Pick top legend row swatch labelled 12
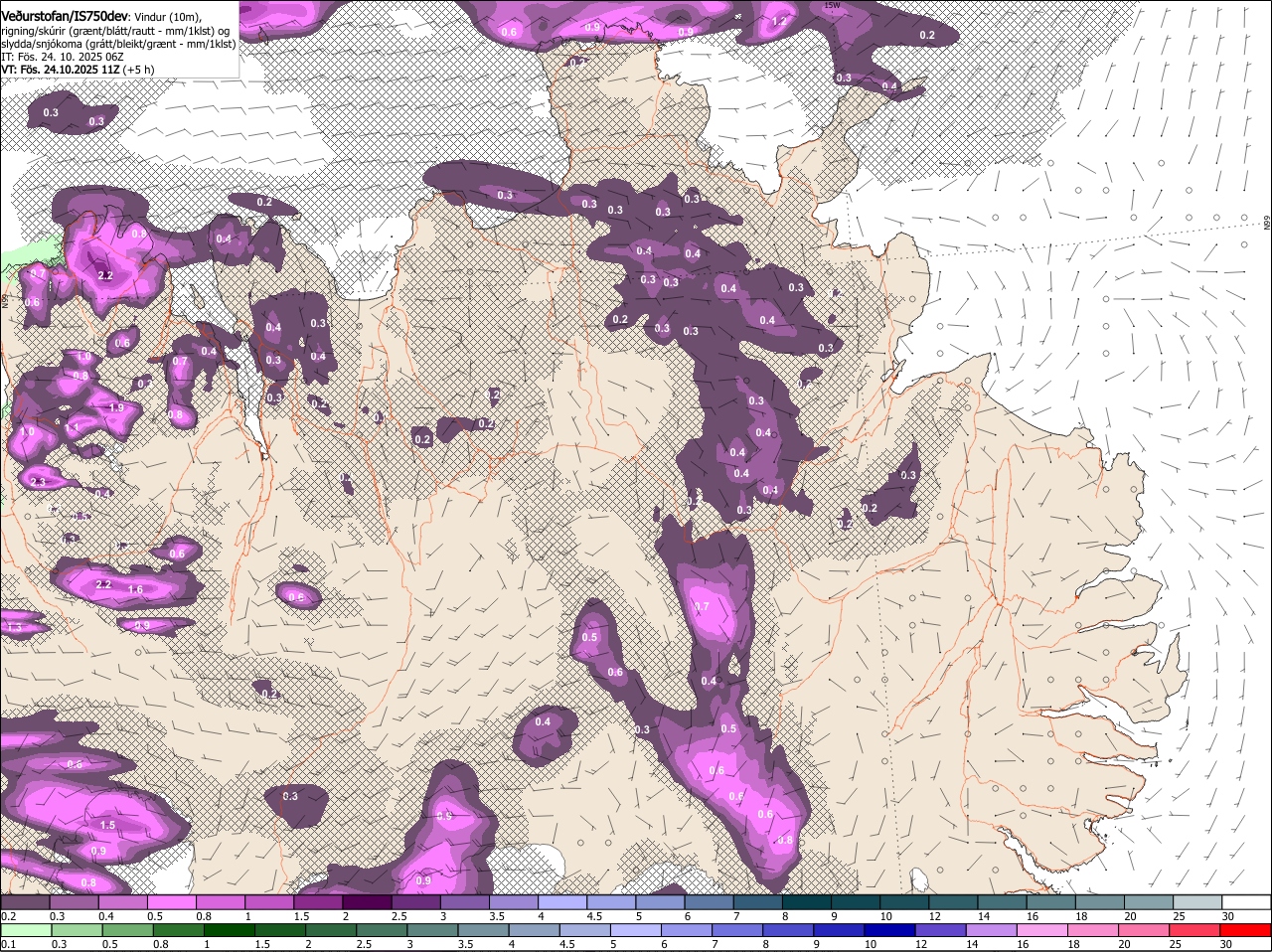Viewport: 1272px width, 952px height. pyautogui.click(x=954, y=901)
